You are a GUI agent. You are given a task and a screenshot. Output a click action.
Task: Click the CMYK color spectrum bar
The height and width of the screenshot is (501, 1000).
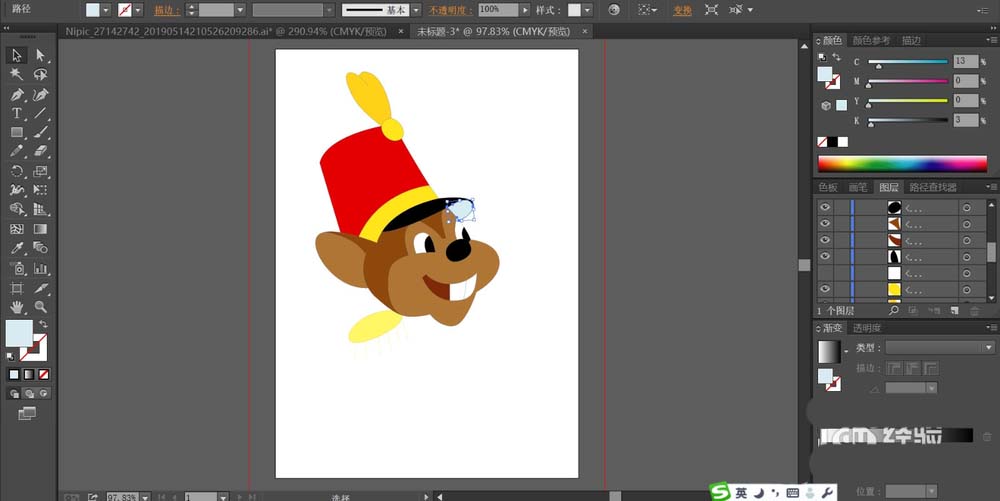pyautogui.click(x=902, y=164)
